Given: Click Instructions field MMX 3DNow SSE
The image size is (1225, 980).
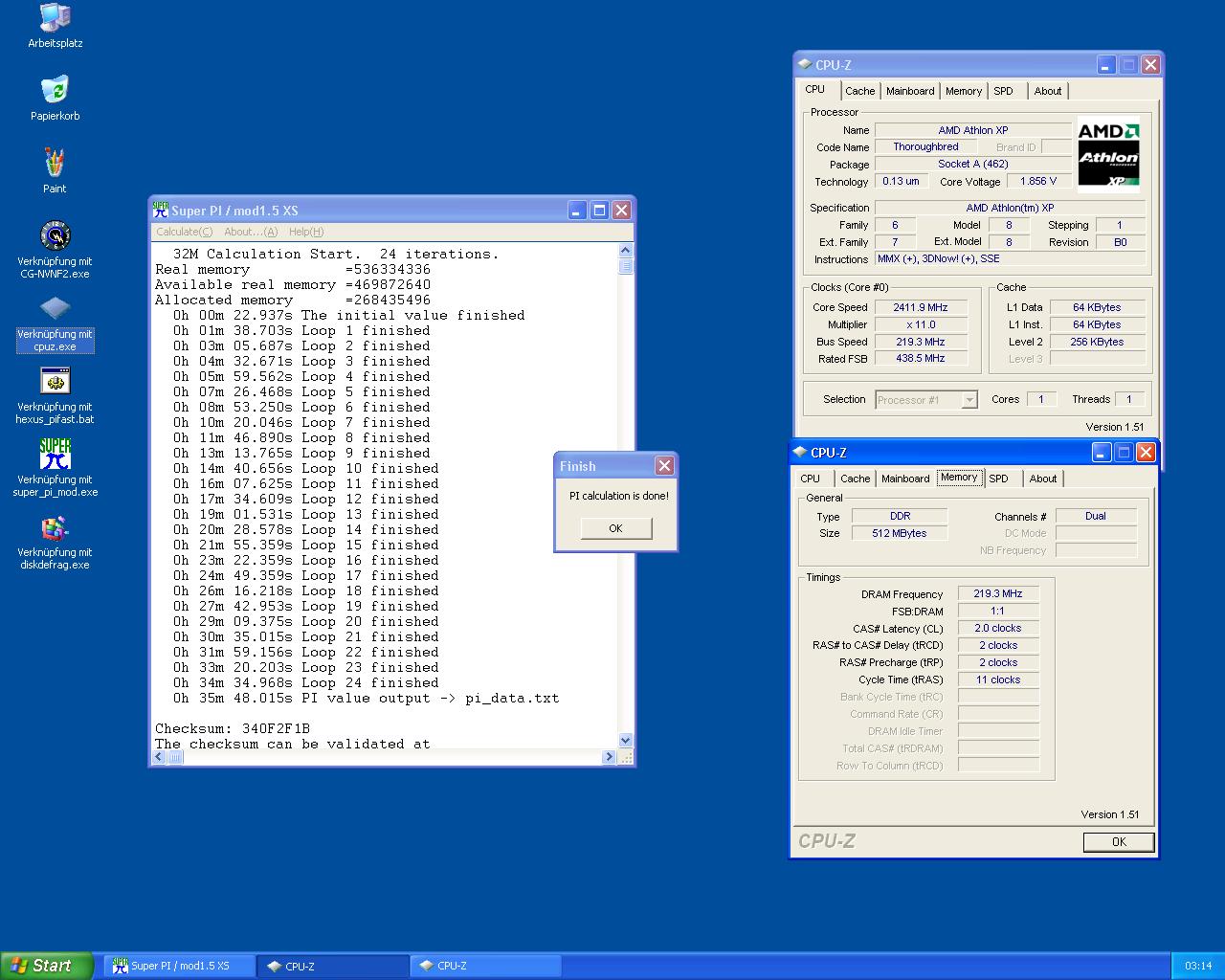Looking at the screenshot, I should [1010, 259].
